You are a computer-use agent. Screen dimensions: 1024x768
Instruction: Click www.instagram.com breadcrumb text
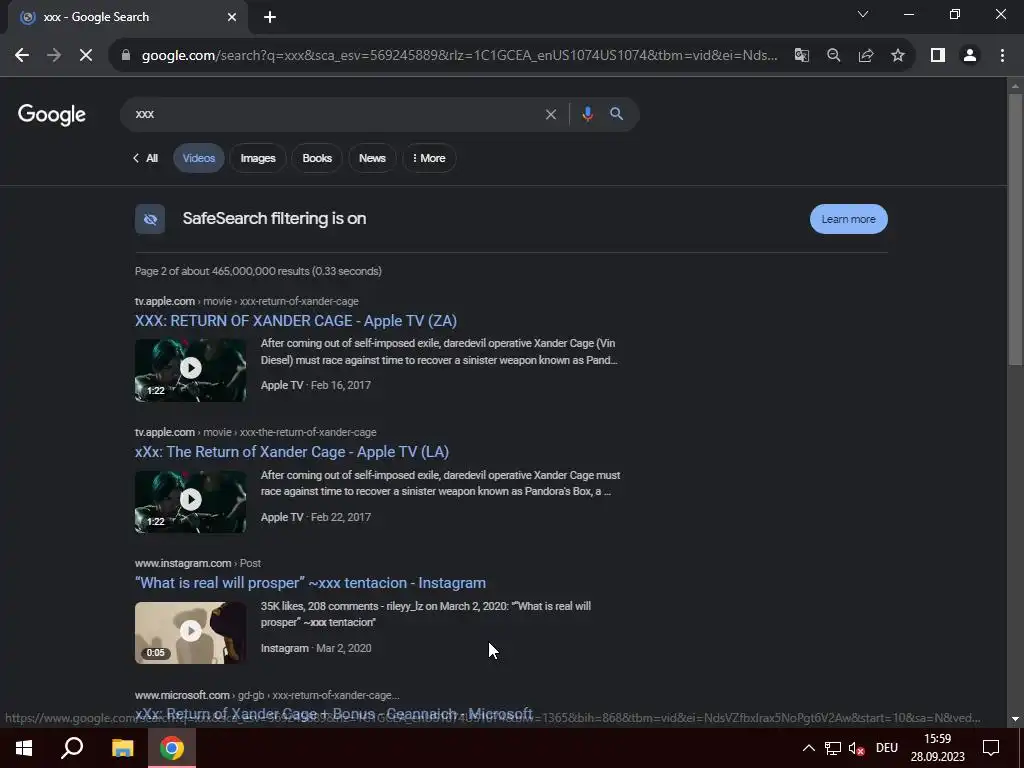(x=183, y=563)
